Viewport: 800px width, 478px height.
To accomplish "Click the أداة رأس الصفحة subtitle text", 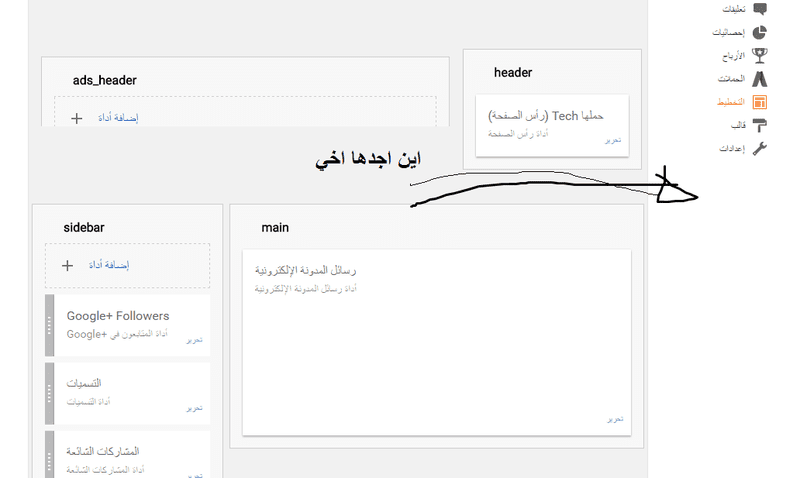I will pyautogui.click(x=518, y=134).
